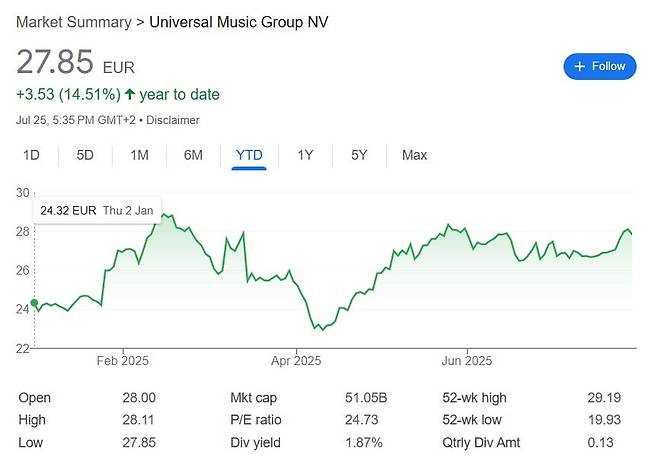Switch to 5Y chart range
The width and height of the screenshot is (658, 464).
(x=359, y=155)
